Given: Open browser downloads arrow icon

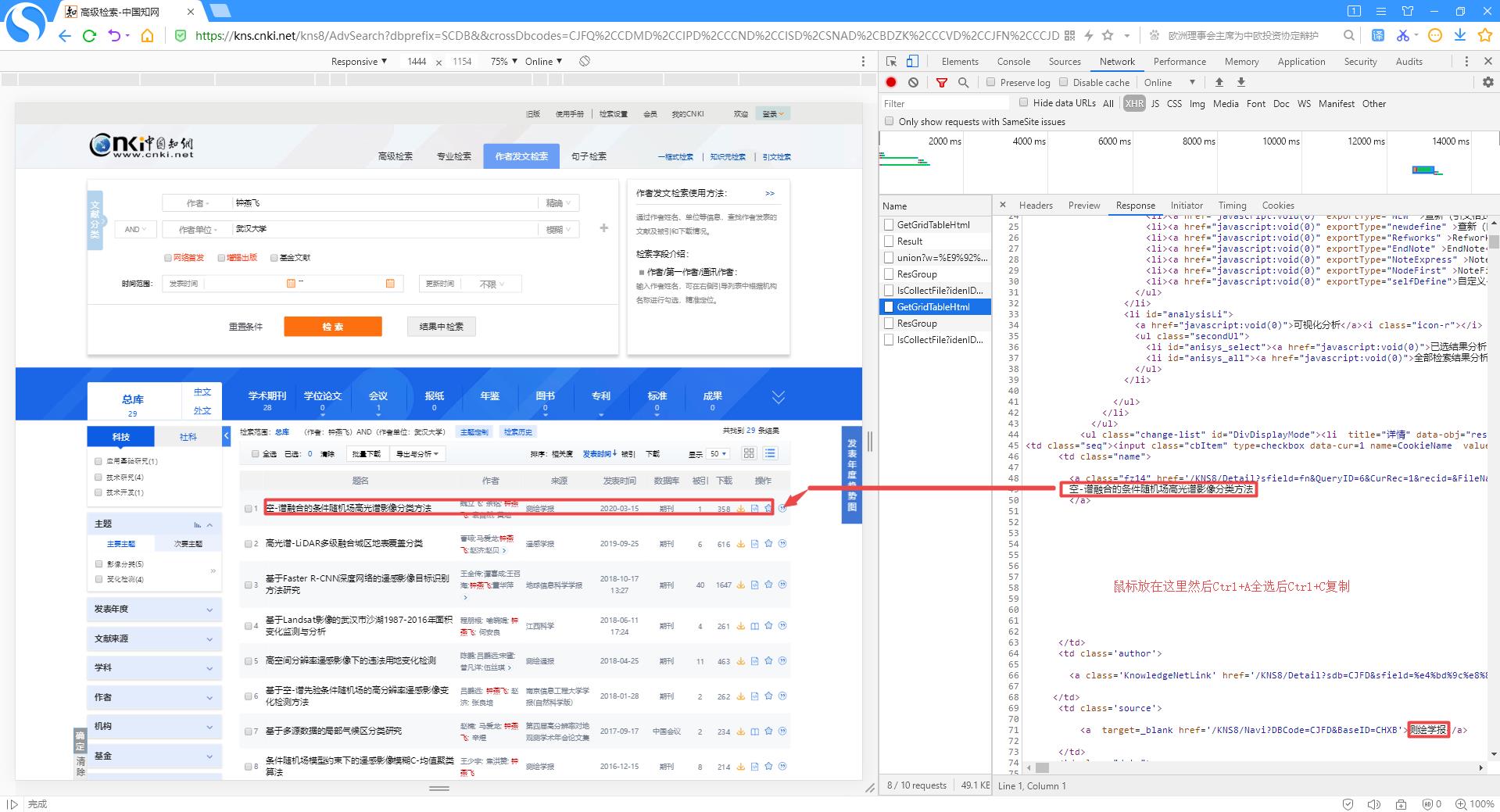Looking at the screenshot, I should coord(1459,35).
